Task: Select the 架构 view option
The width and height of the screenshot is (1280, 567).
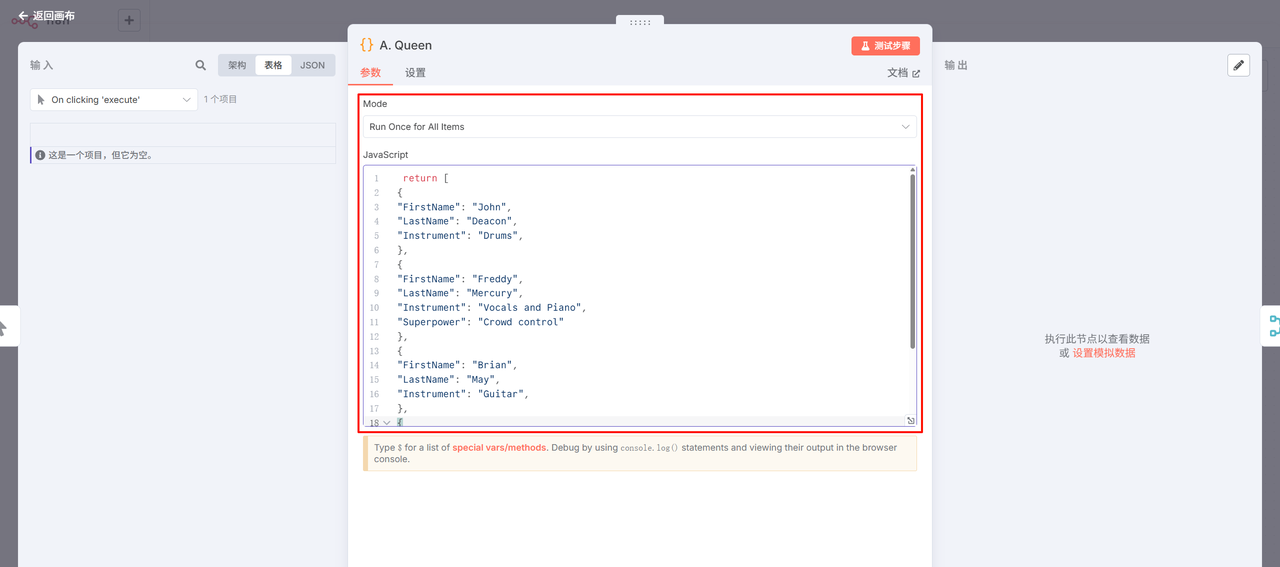Action: 237,65
